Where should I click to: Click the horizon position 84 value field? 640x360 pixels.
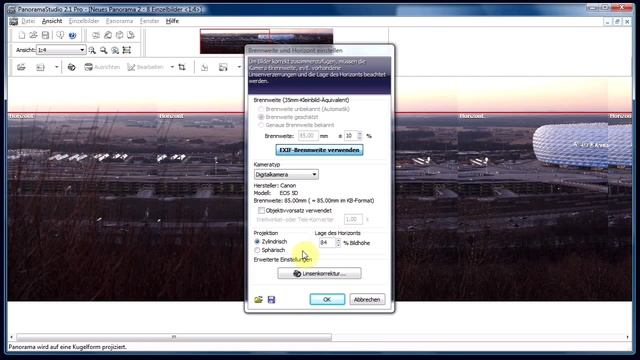coord(327,242)
